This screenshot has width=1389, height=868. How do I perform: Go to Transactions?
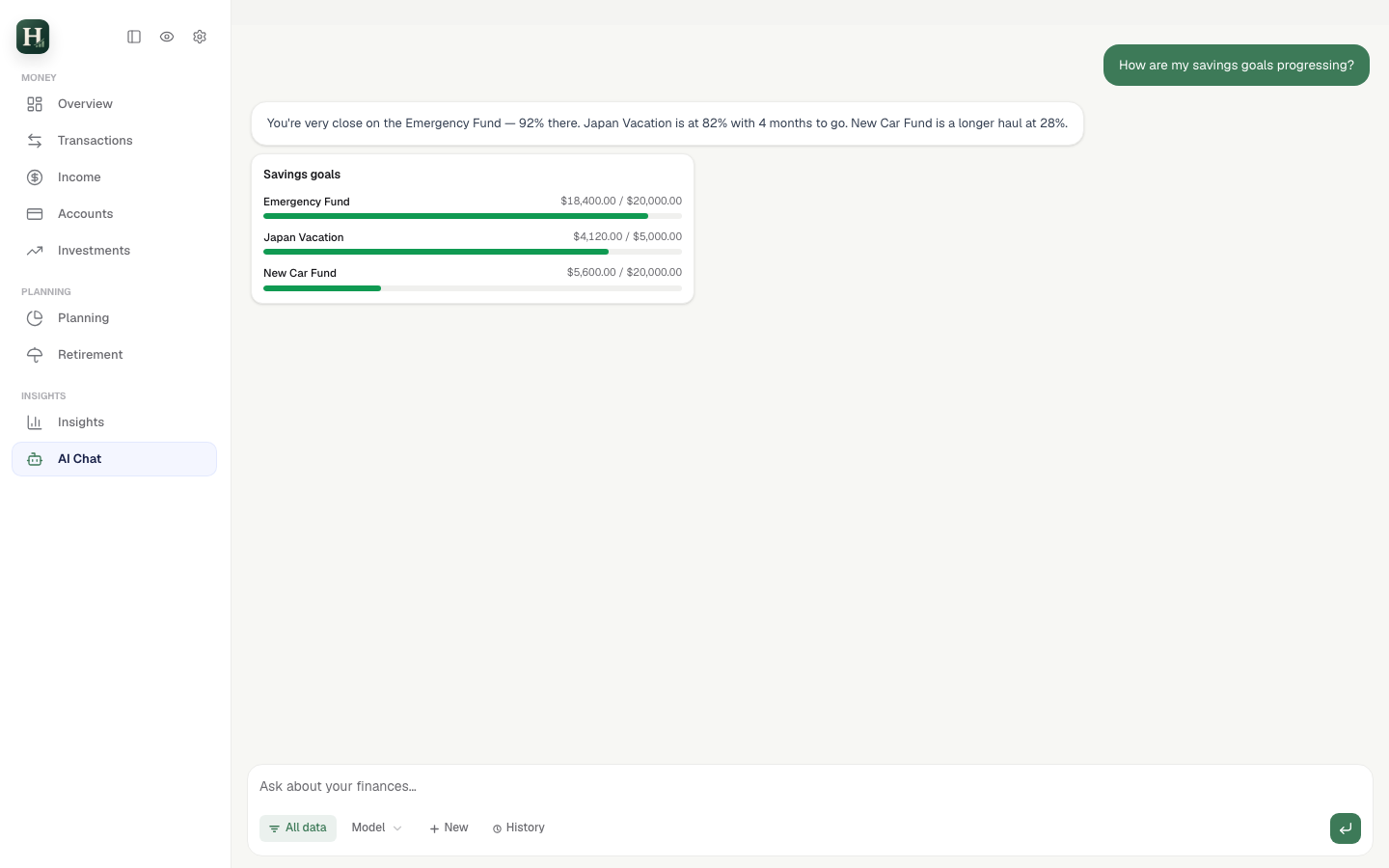tap(114, 141)
